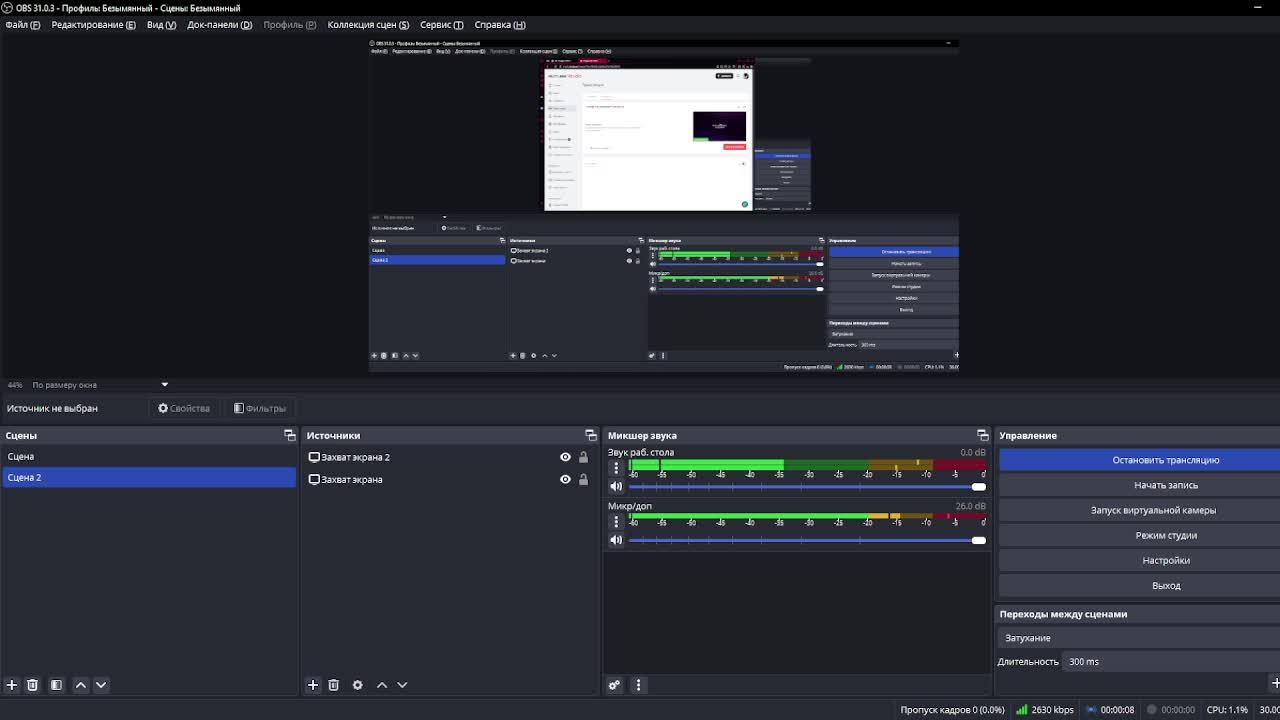Lock the Захват экрана 2 source
1280x720 pixels.
pos(584,457)
